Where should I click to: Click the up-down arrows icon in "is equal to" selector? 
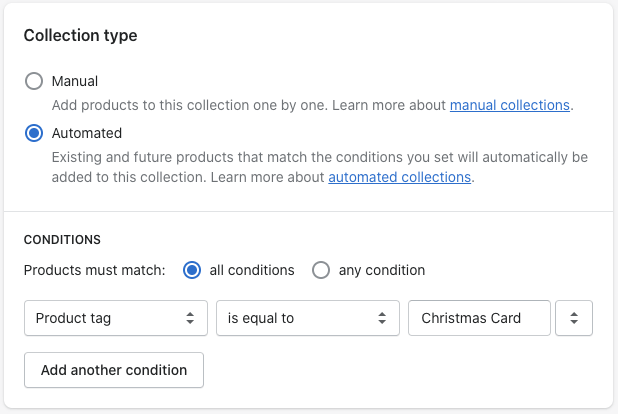point(382,318)
